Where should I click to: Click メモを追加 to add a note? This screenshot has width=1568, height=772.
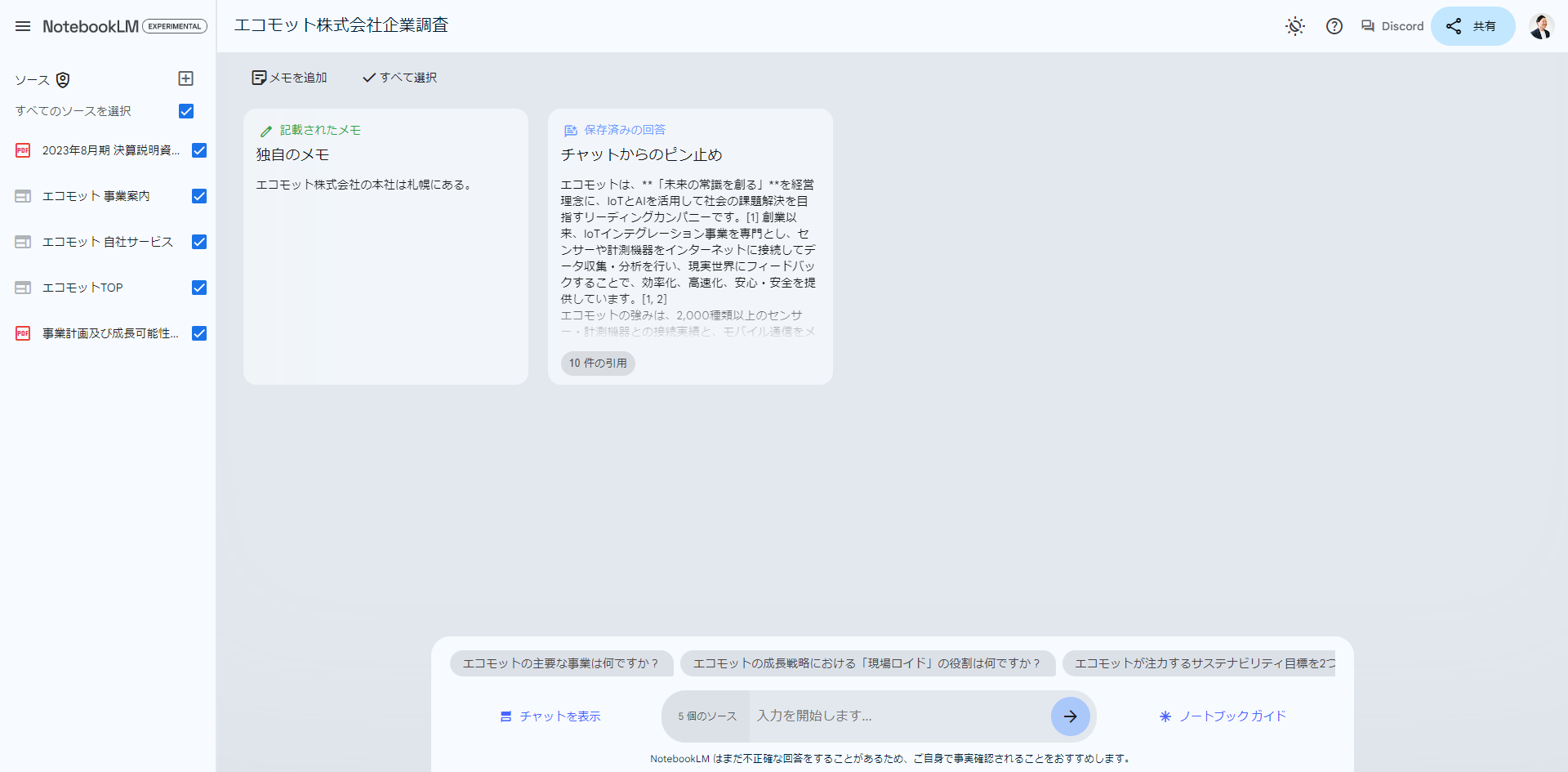click(x=290, y=78)
